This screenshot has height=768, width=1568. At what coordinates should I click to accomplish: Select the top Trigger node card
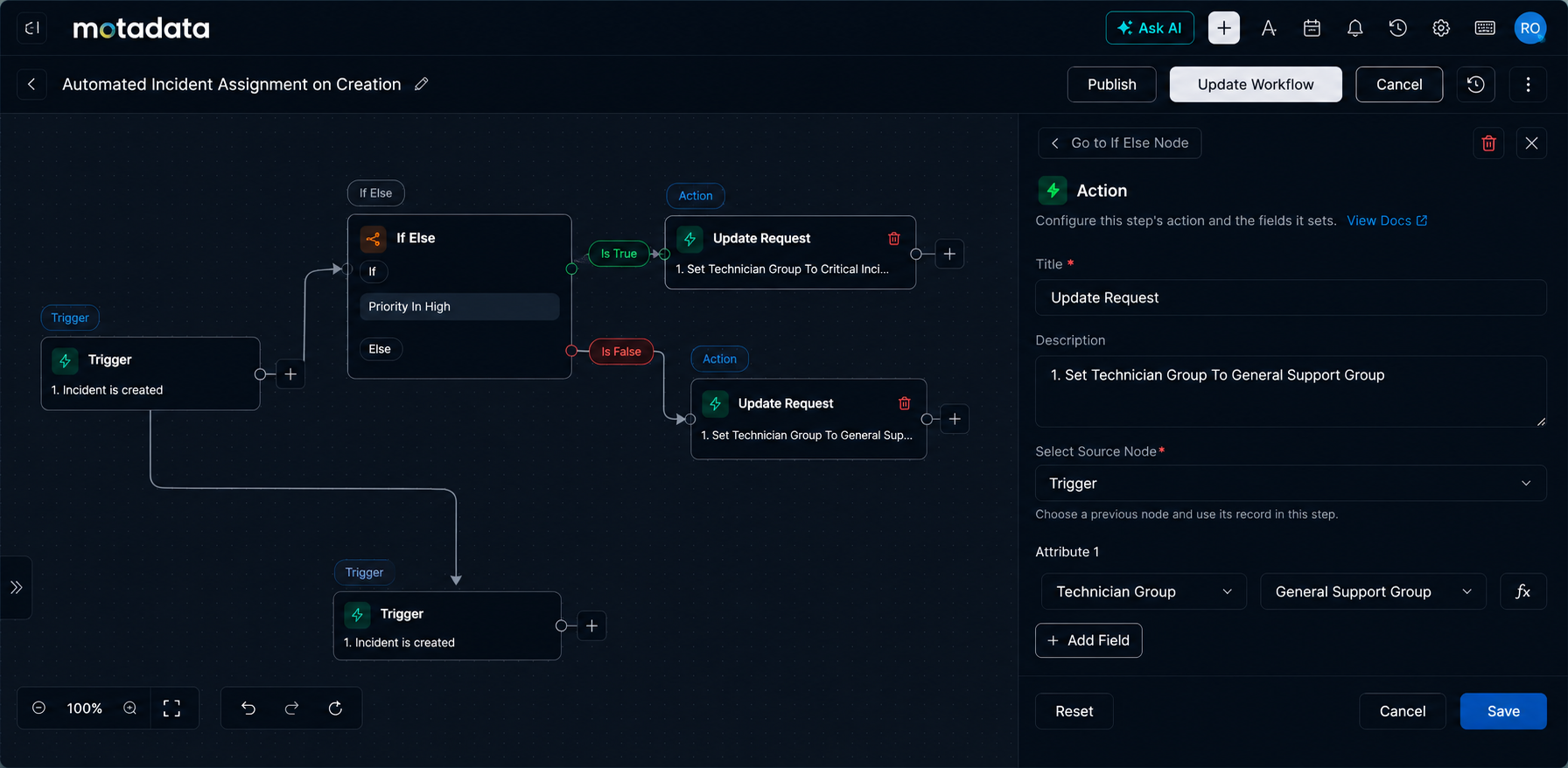pos(150,374)
